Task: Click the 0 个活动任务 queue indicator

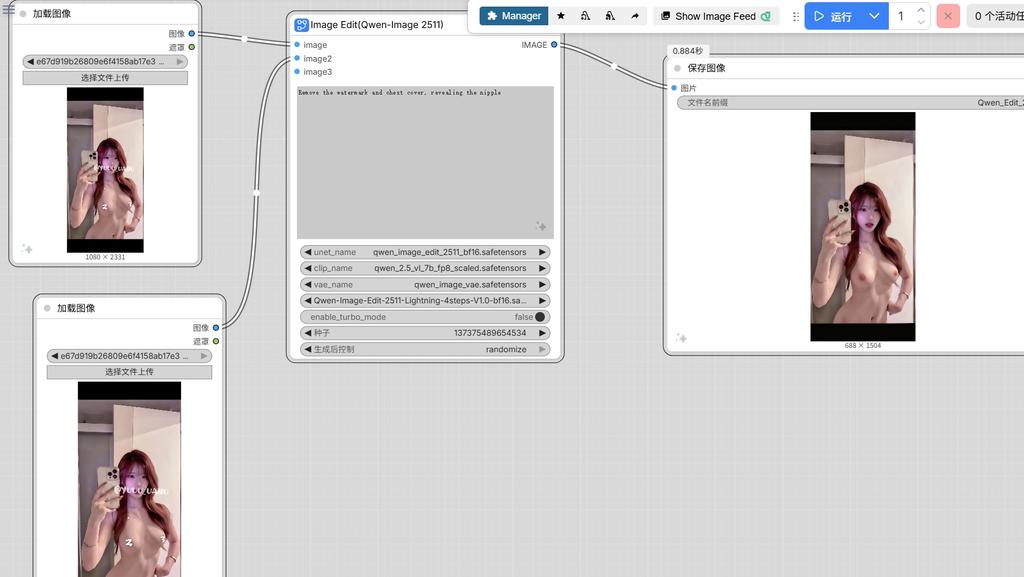Action: click(997, 16)
